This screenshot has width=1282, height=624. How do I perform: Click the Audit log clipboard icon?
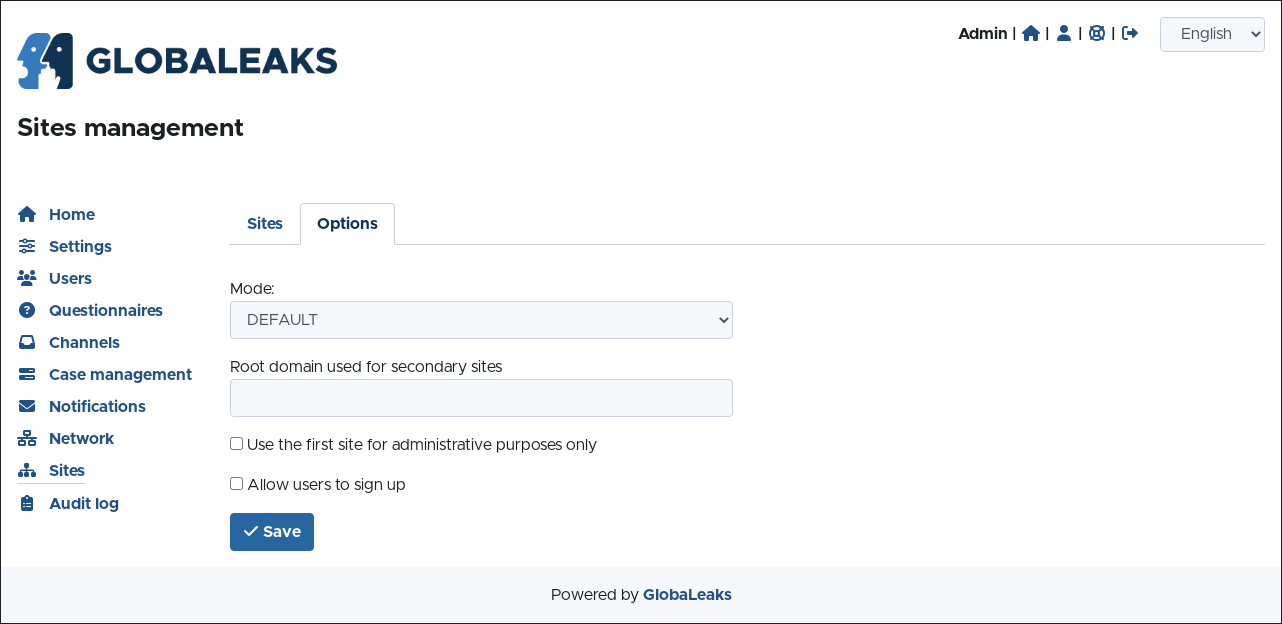pyautogui.click(x=27, y=503)
